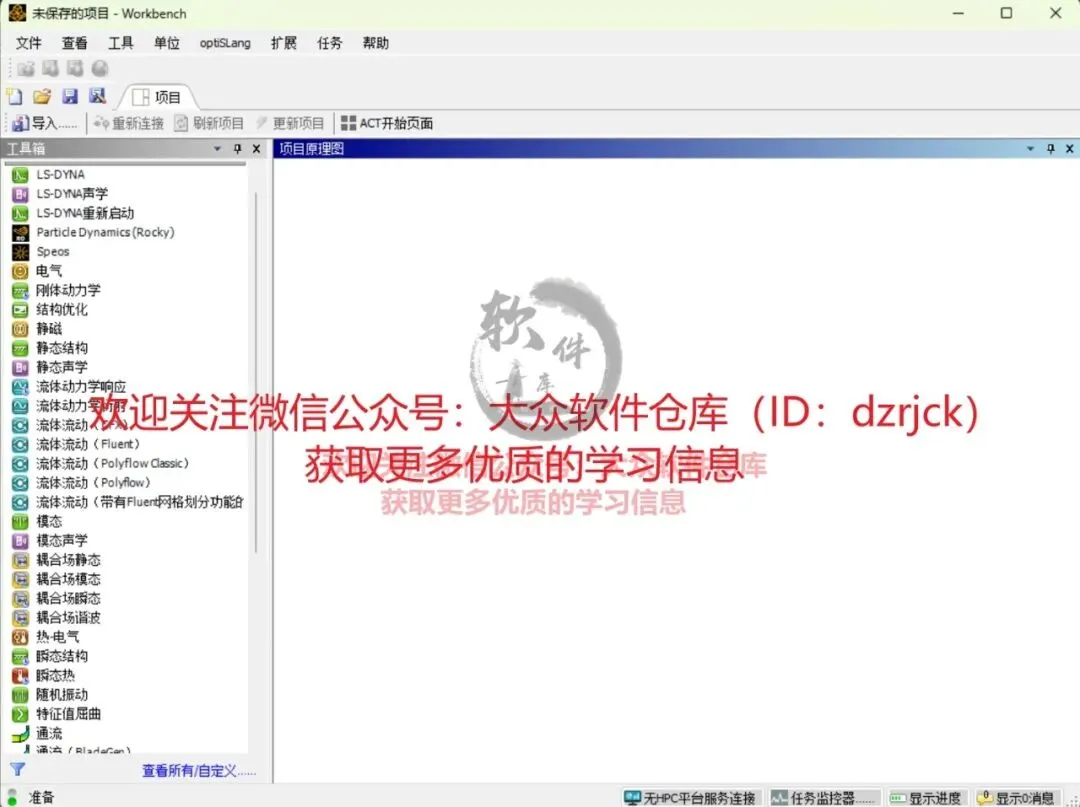
Task: Click the Particle Dynamics (Rocky) icon
Action: [20, 233]
